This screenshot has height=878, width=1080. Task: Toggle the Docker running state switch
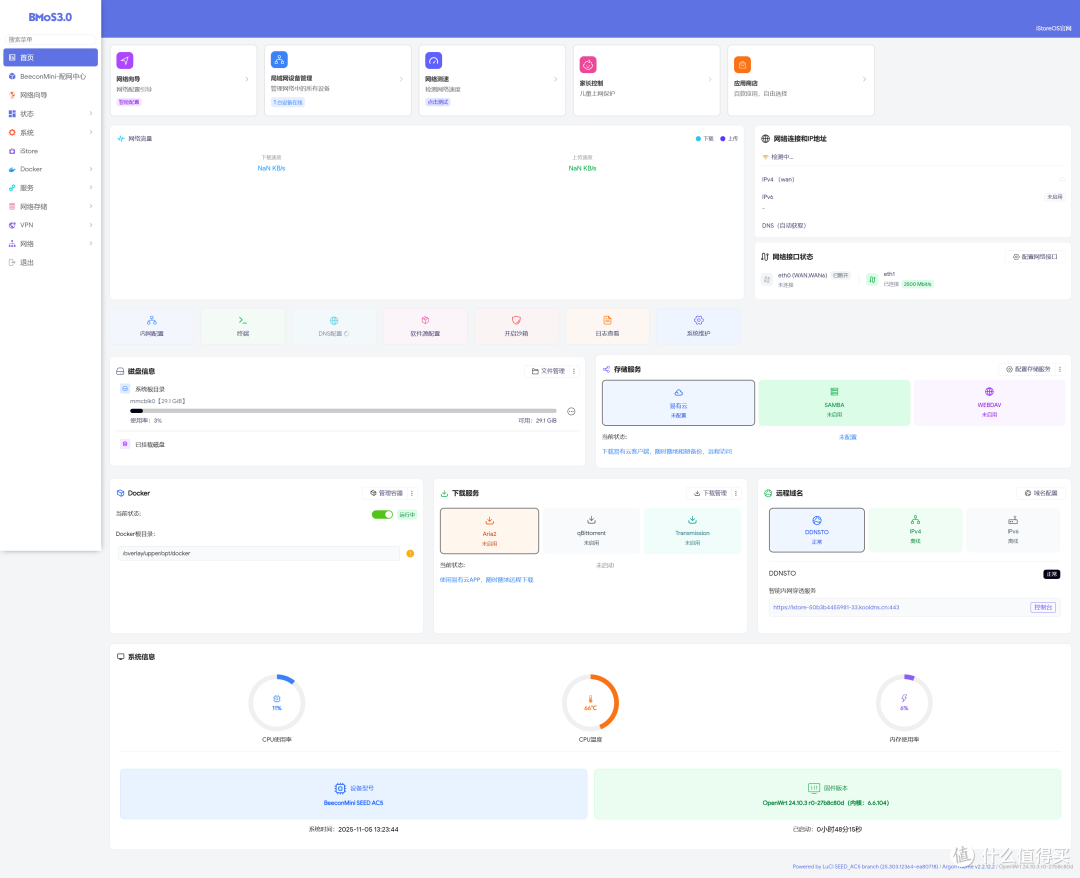[382, 514]
